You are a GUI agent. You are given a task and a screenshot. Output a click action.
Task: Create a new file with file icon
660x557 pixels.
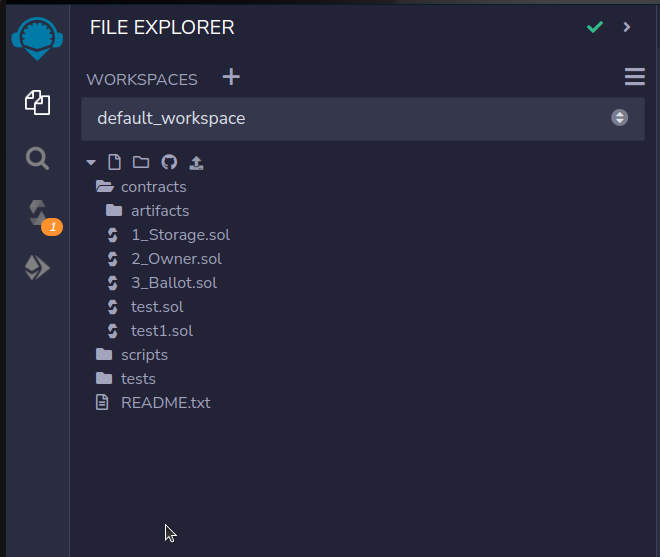point(114,162)
